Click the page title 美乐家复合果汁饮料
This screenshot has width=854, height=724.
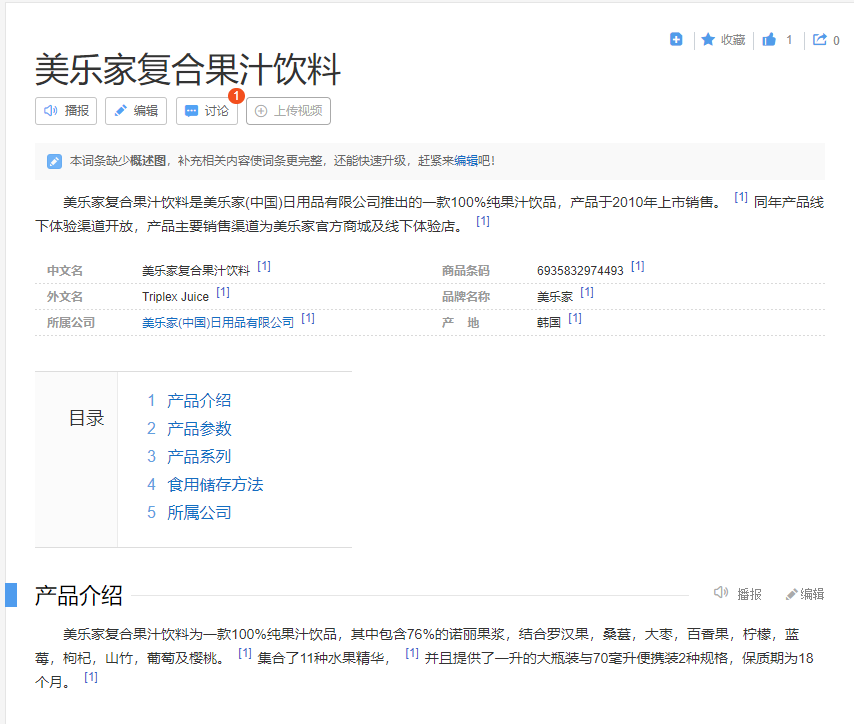click(188, 70)
